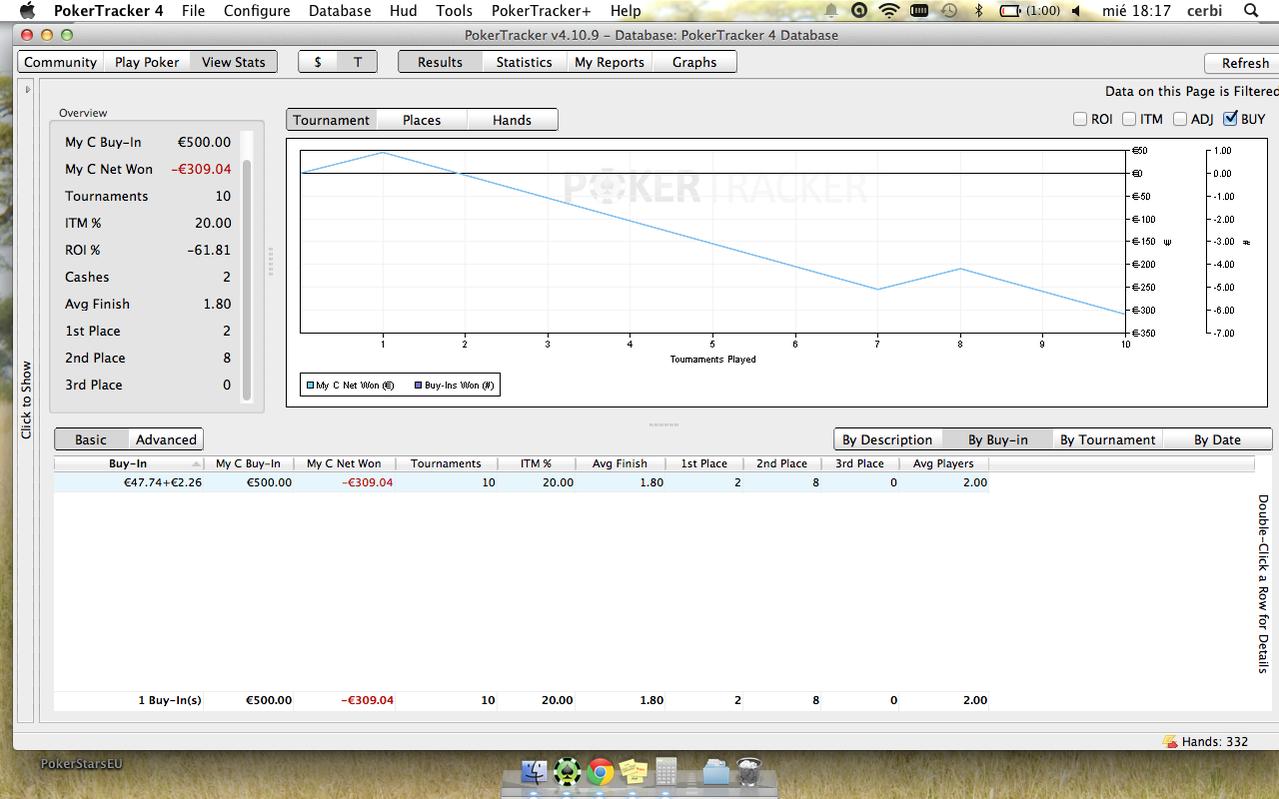The image size is (1279, 799).
Task: Enable the ADJ graph checkbox
Action: click(1180, 119)
